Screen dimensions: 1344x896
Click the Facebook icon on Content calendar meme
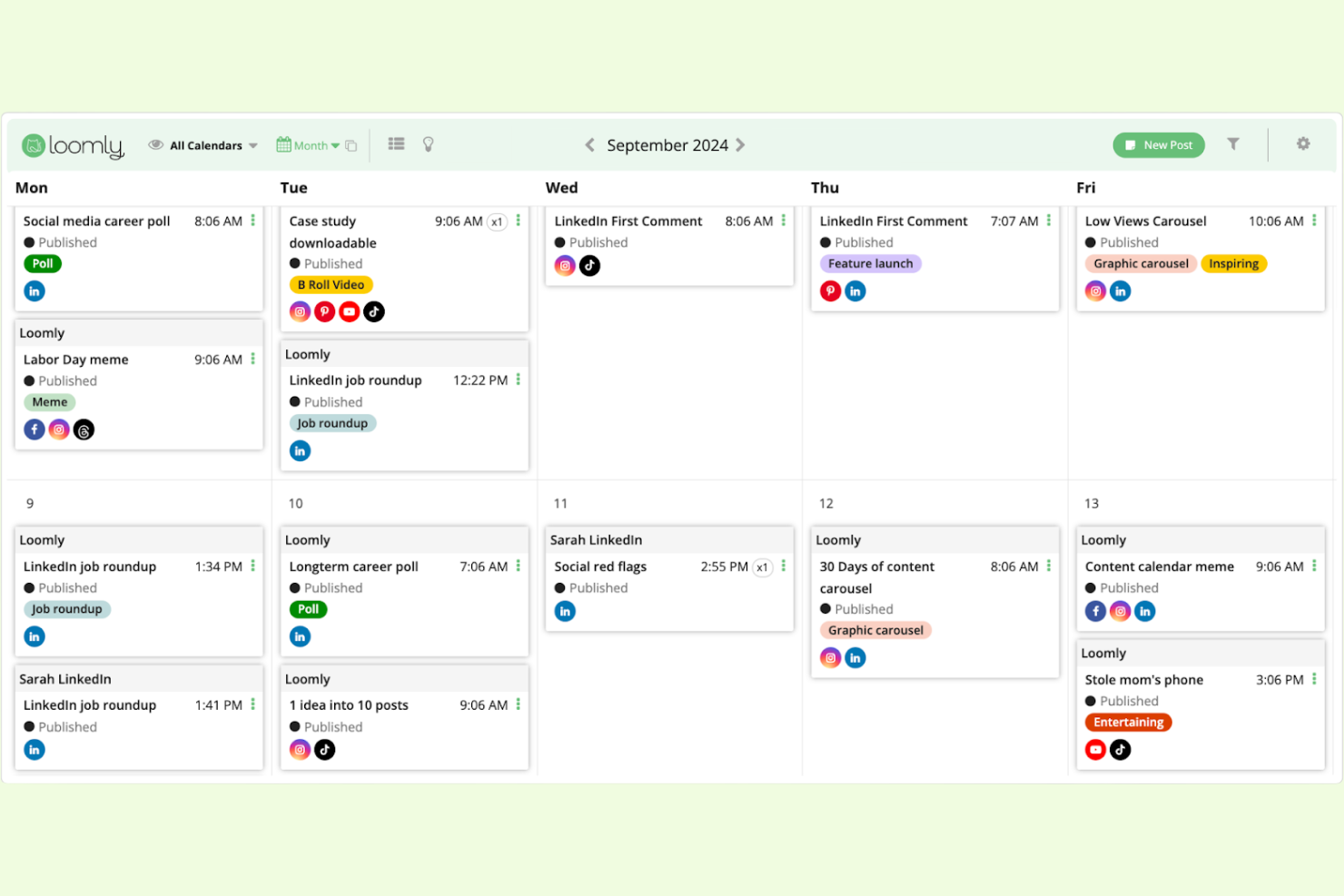tap(1095, 611)
